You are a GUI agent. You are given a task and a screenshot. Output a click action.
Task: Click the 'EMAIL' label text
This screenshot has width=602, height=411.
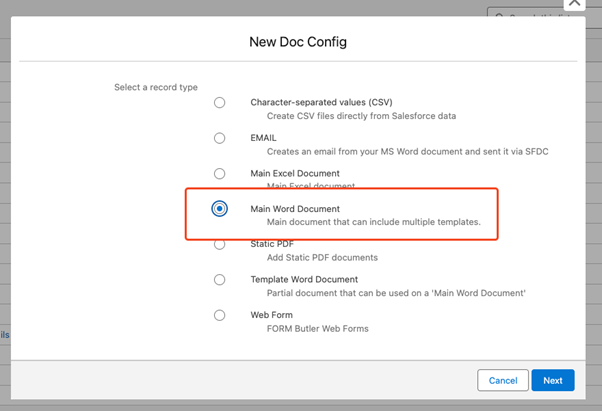pos(263,138)
